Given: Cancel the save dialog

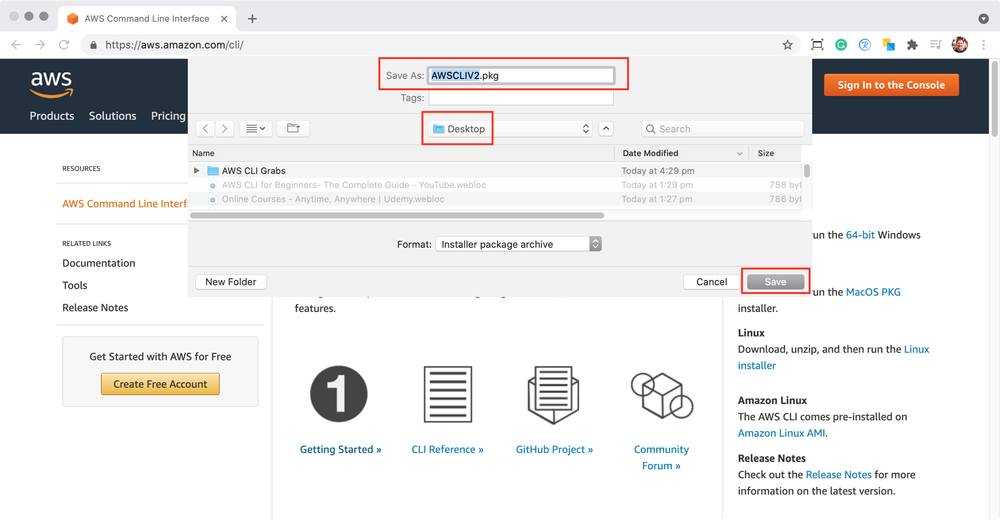Looking at the screenshot, I should (x=711, y=281).
